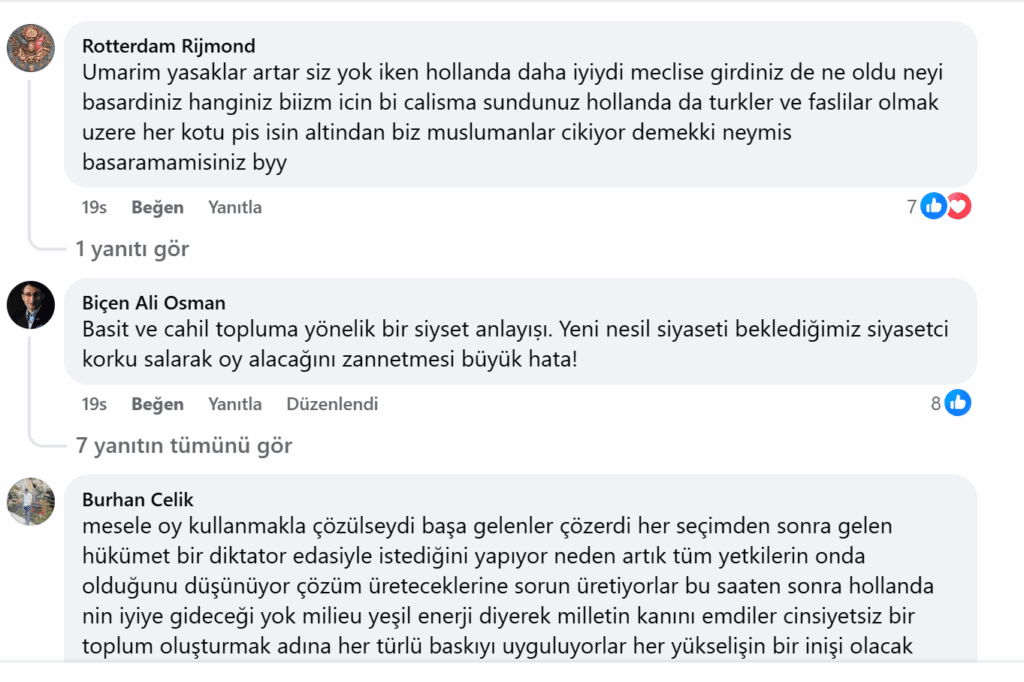Toggle Beğen on Rotterdam Rijmond's comment

pyautogui.click(x=157, y=208)
